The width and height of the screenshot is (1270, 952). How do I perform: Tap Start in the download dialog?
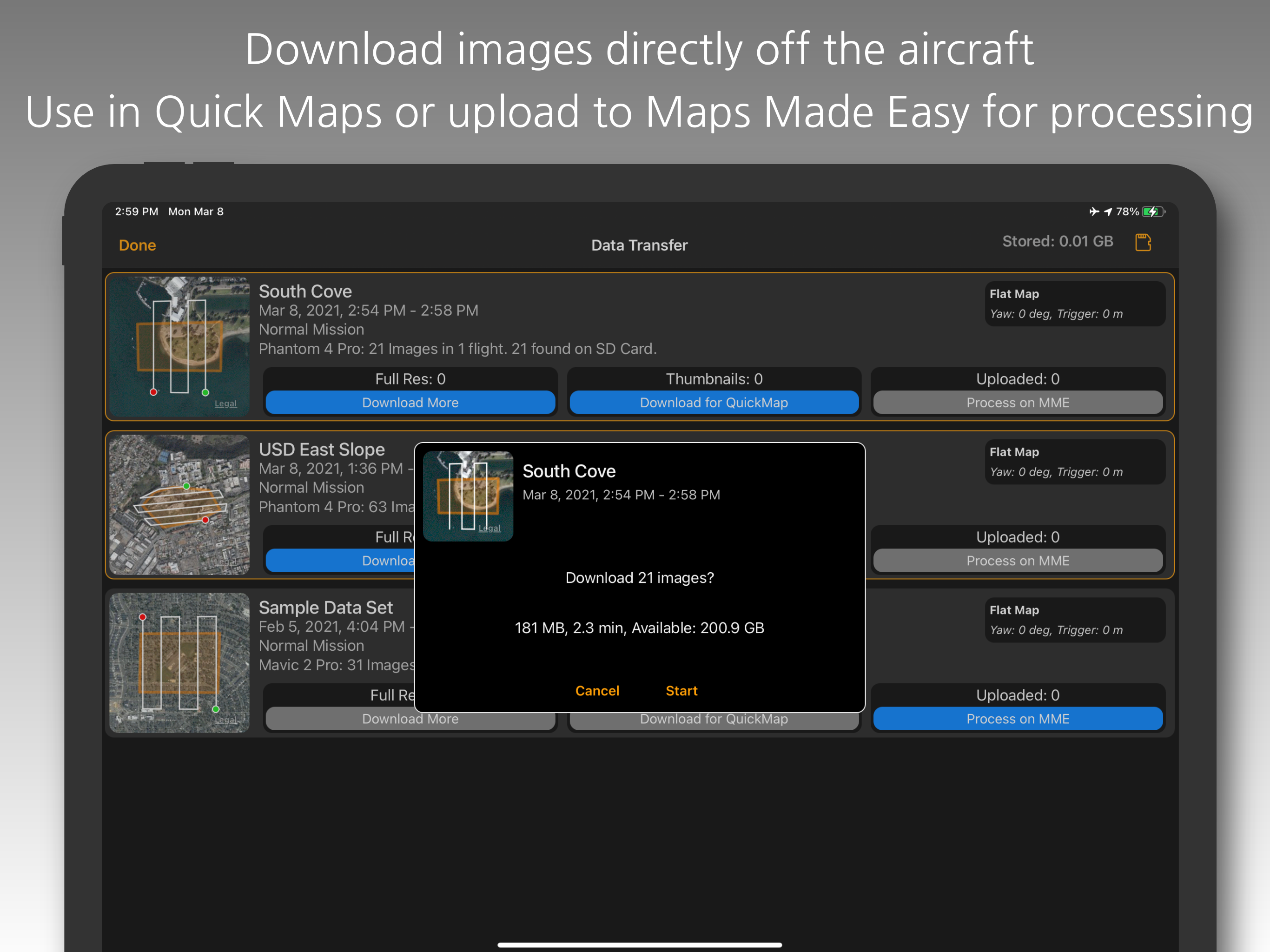(681, 691)
